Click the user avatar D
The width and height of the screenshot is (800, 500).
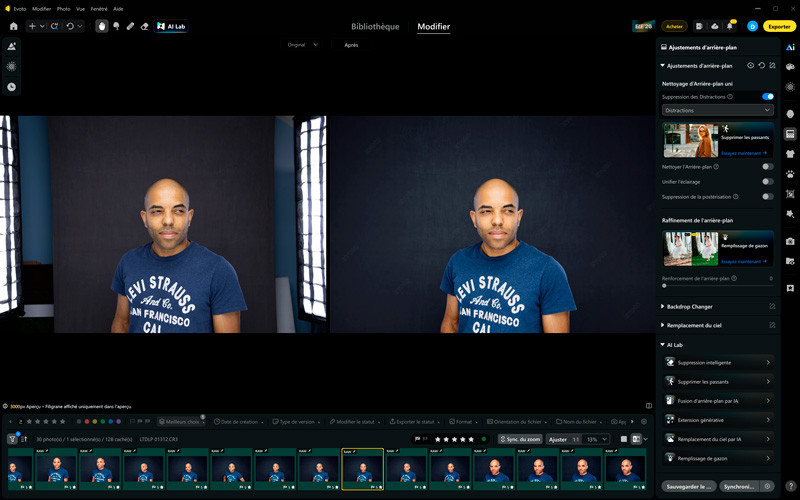752,27
